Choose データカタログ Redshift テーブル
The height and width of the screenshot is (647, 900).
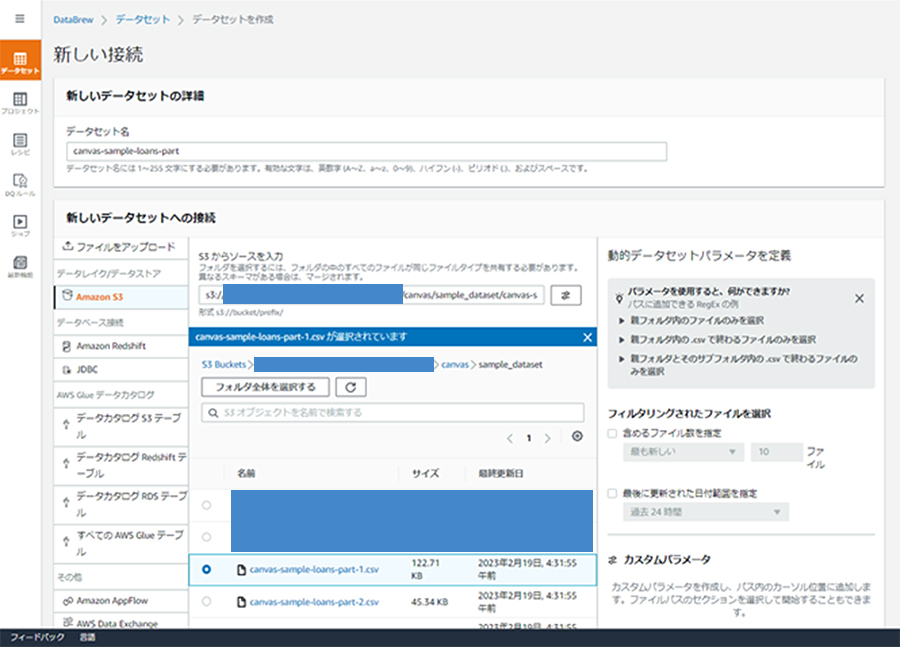pyautogui.click(x=121, y=465)
